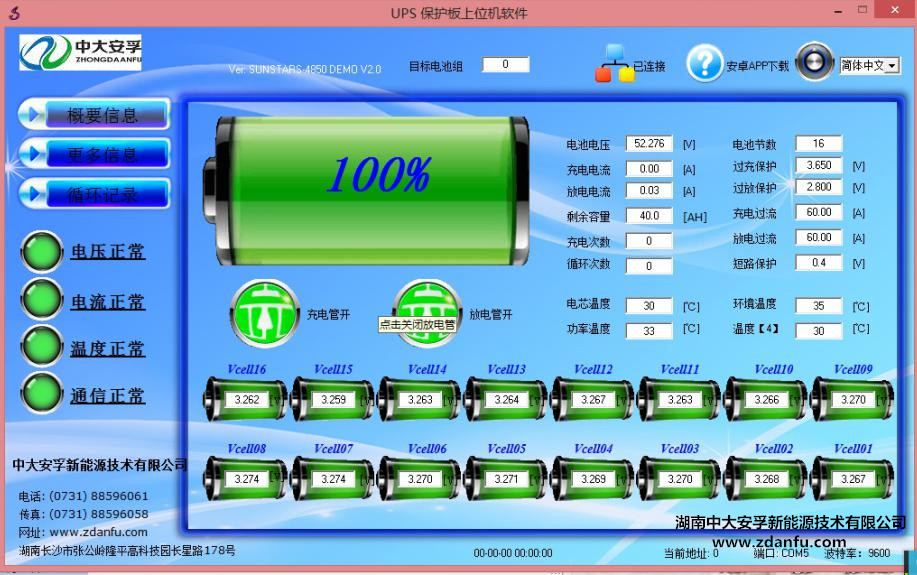
Task: Click the Vcell09 battery cell icon
Action: click(x=852, y=400)
